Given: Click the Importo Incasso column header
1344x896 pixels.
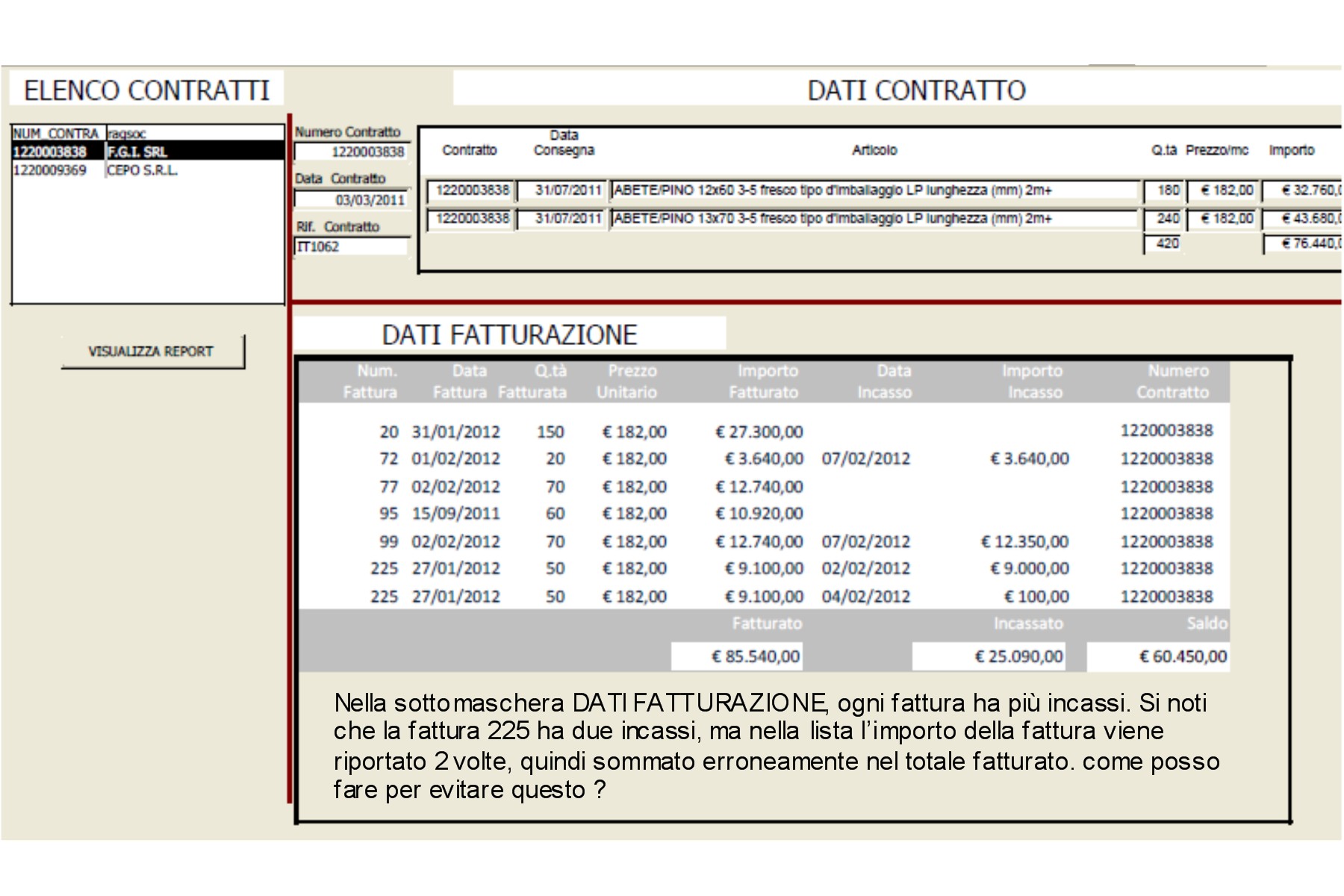Looking at the screenshot, I should (x=1033, y=382).
